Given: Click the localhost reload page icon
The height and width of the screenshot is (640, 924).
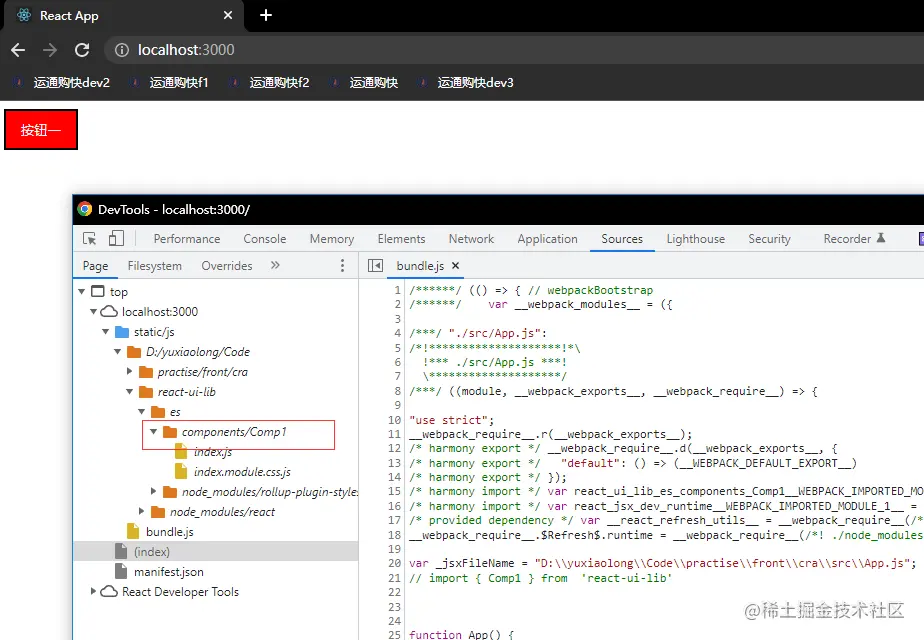Looking at the screenshot, I should click(x=83, y=49).
